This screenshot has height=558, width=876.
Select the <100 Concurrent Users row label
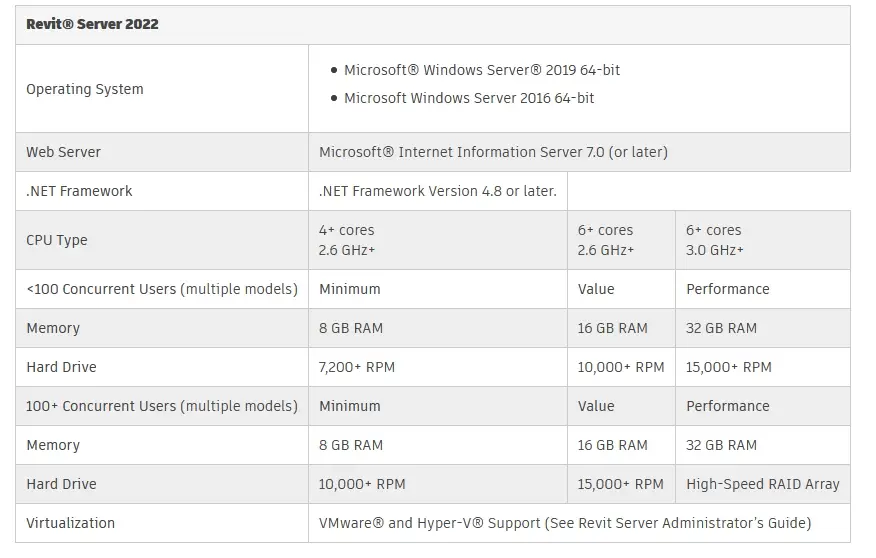click(162, 289)
